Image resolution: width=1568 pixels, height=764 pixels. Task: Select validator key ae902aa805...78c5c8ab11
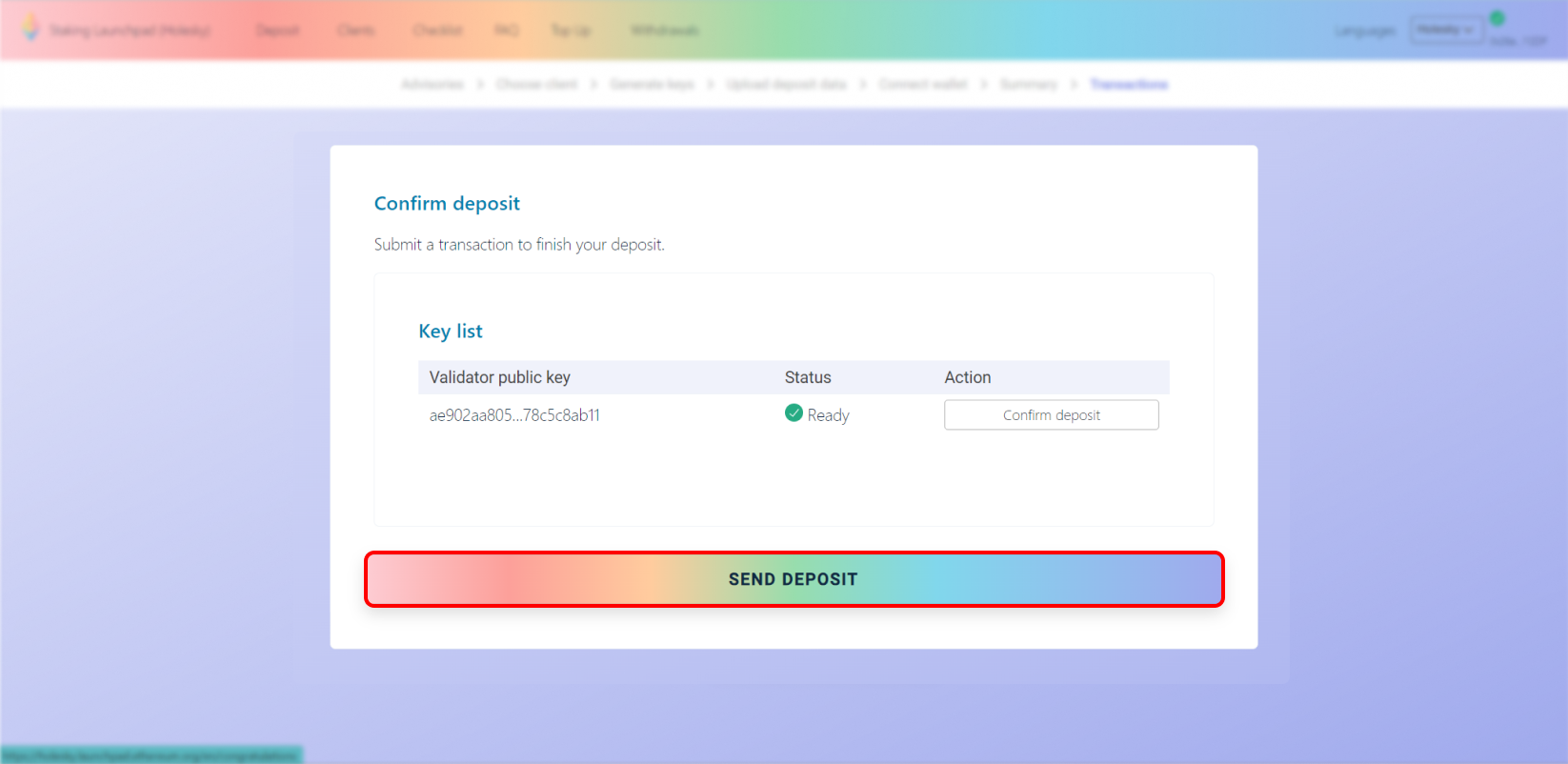click(514, 415)
